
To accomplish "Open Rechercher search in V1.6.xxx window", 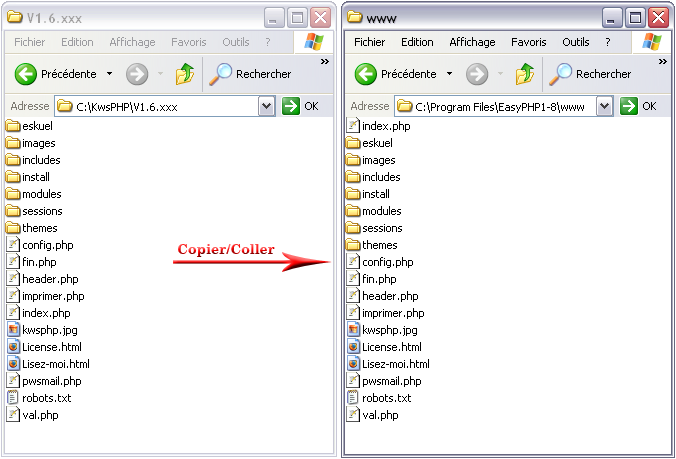I will [x=250, y=74].
